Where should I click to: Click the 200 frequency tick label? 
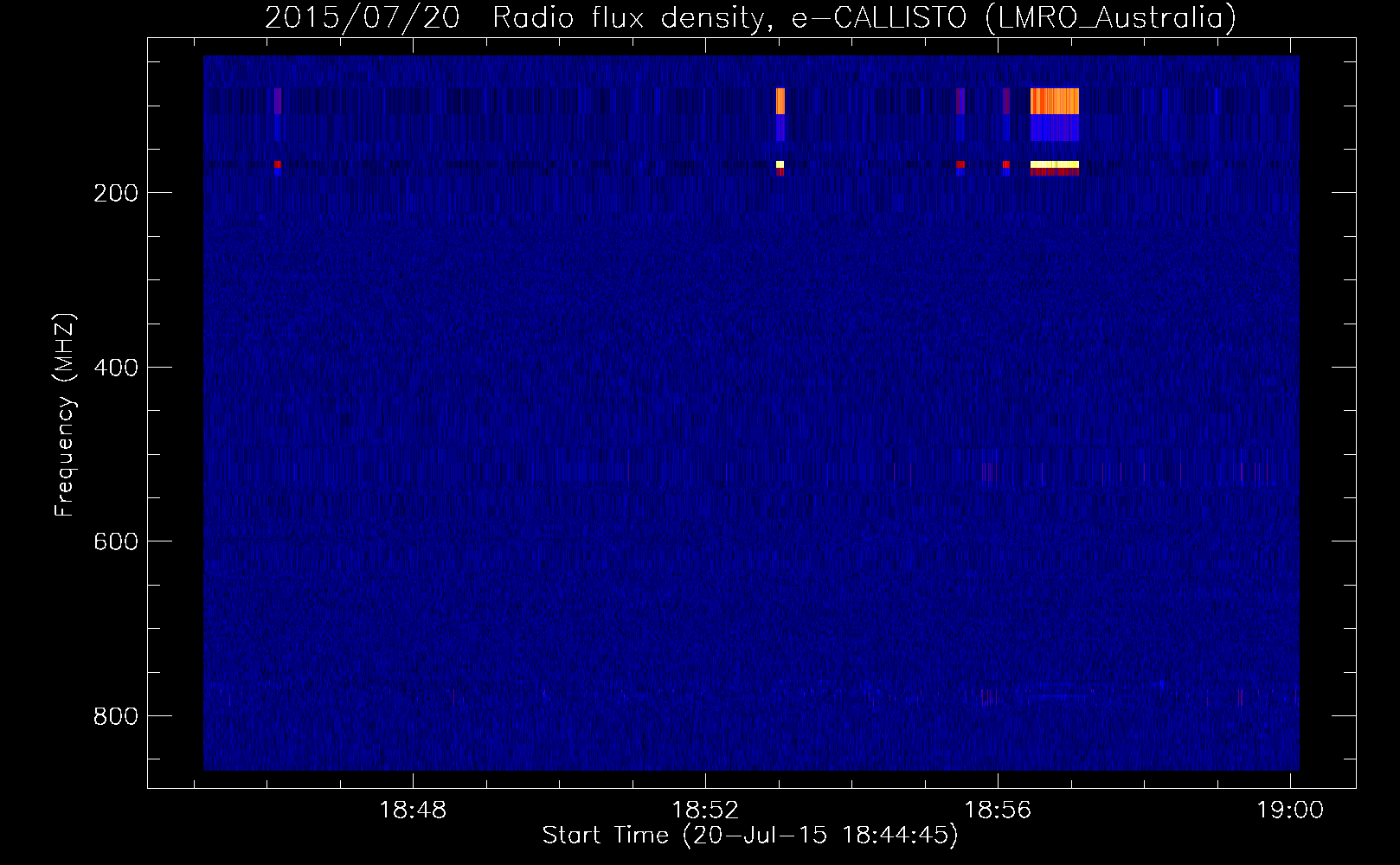116,193
